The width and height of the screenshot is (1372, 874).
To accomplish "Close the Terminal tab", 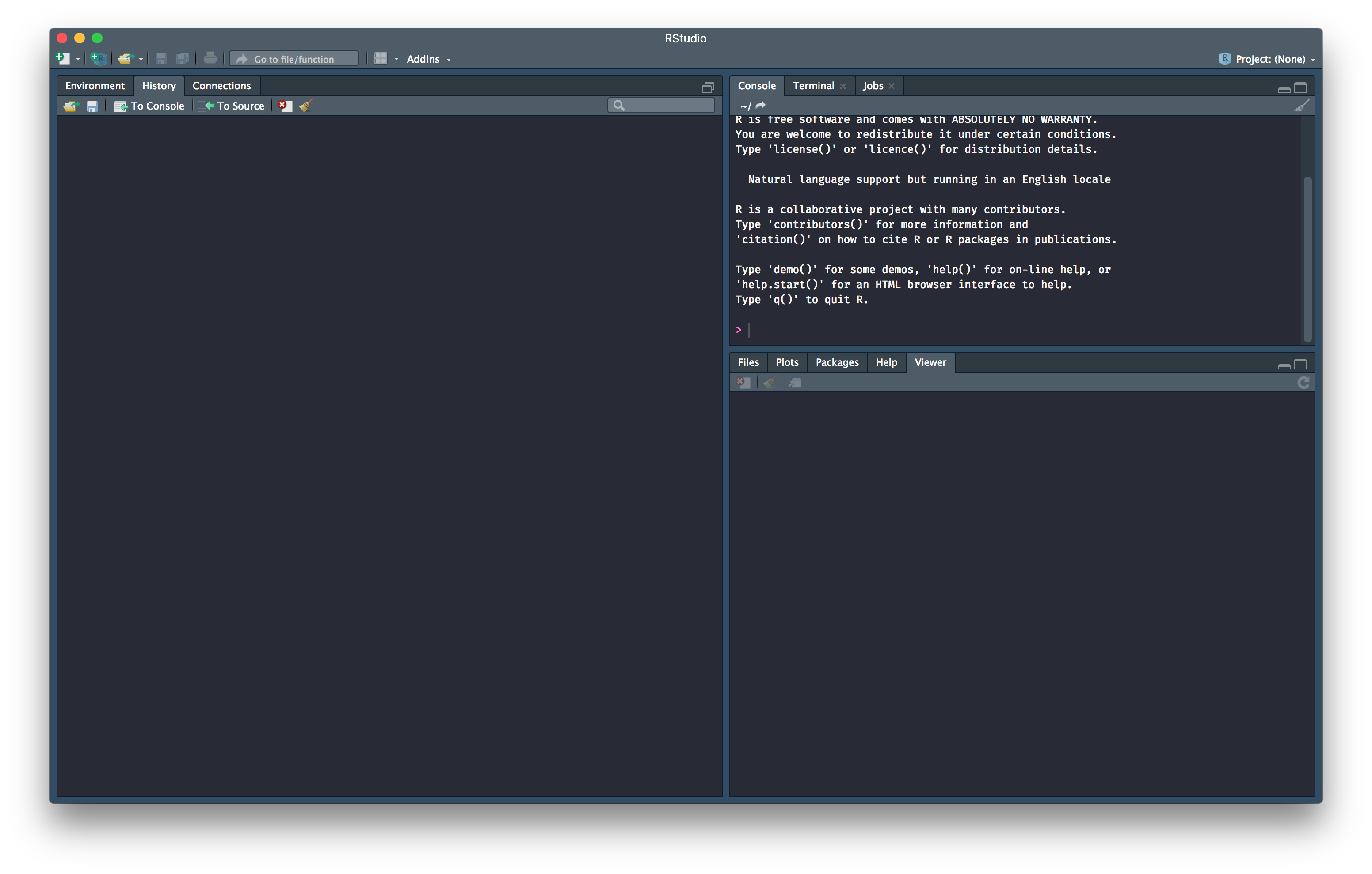I will (842, 86).
